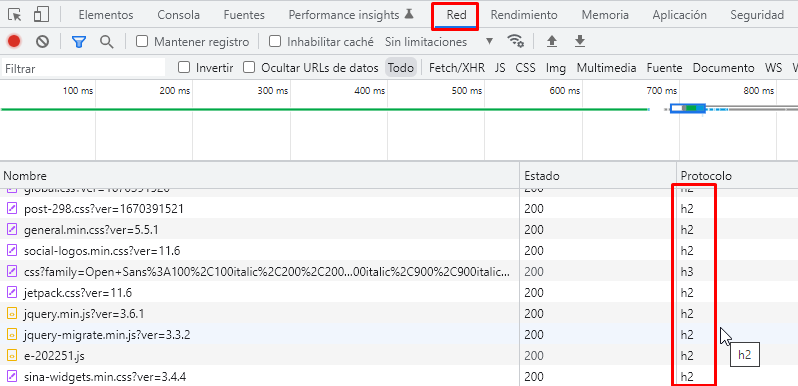
Task: Filter requests by WS type
Action: click(773, 68)
